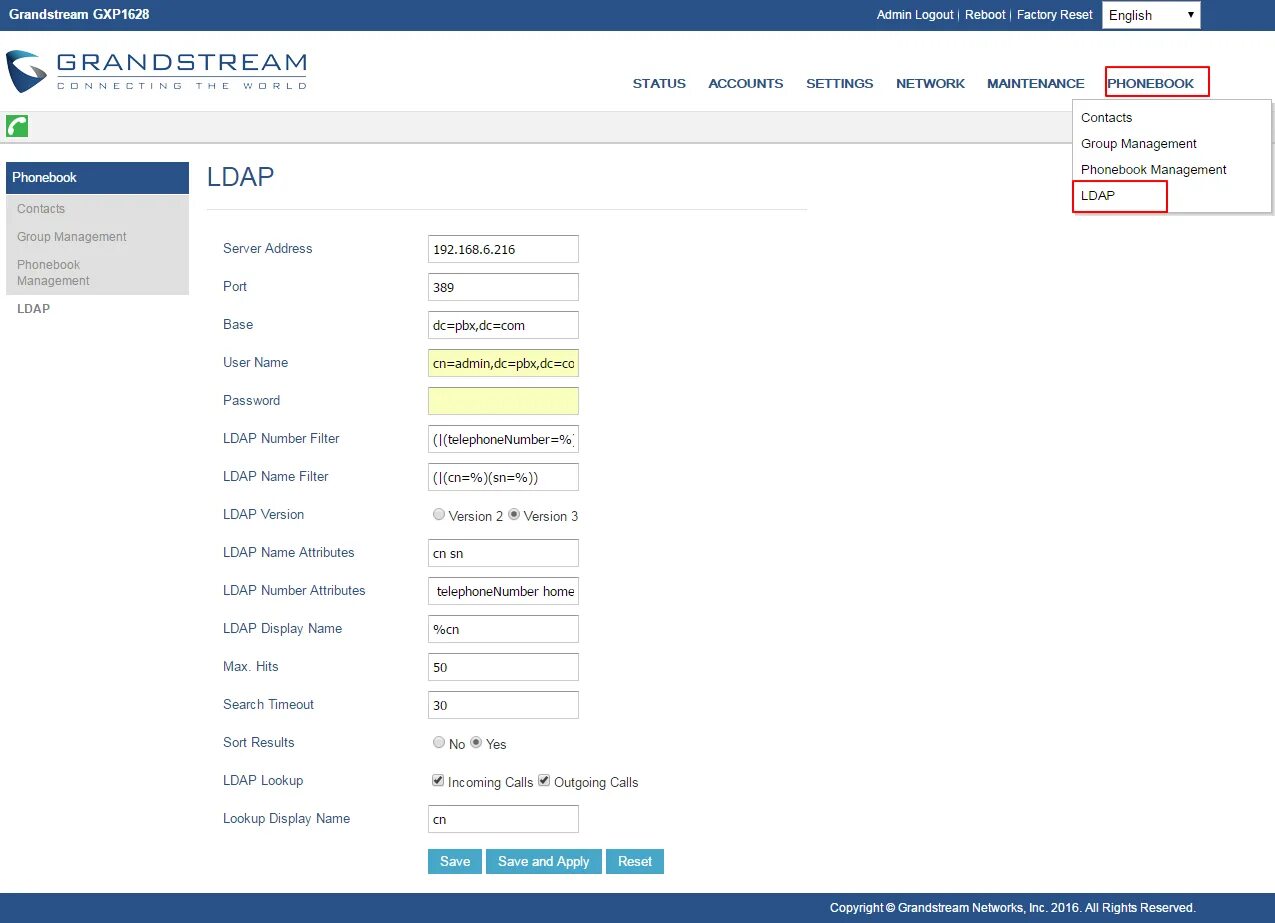The image size is (1275, 923).
Task: Click the Port input field
Action: (503, 287)
